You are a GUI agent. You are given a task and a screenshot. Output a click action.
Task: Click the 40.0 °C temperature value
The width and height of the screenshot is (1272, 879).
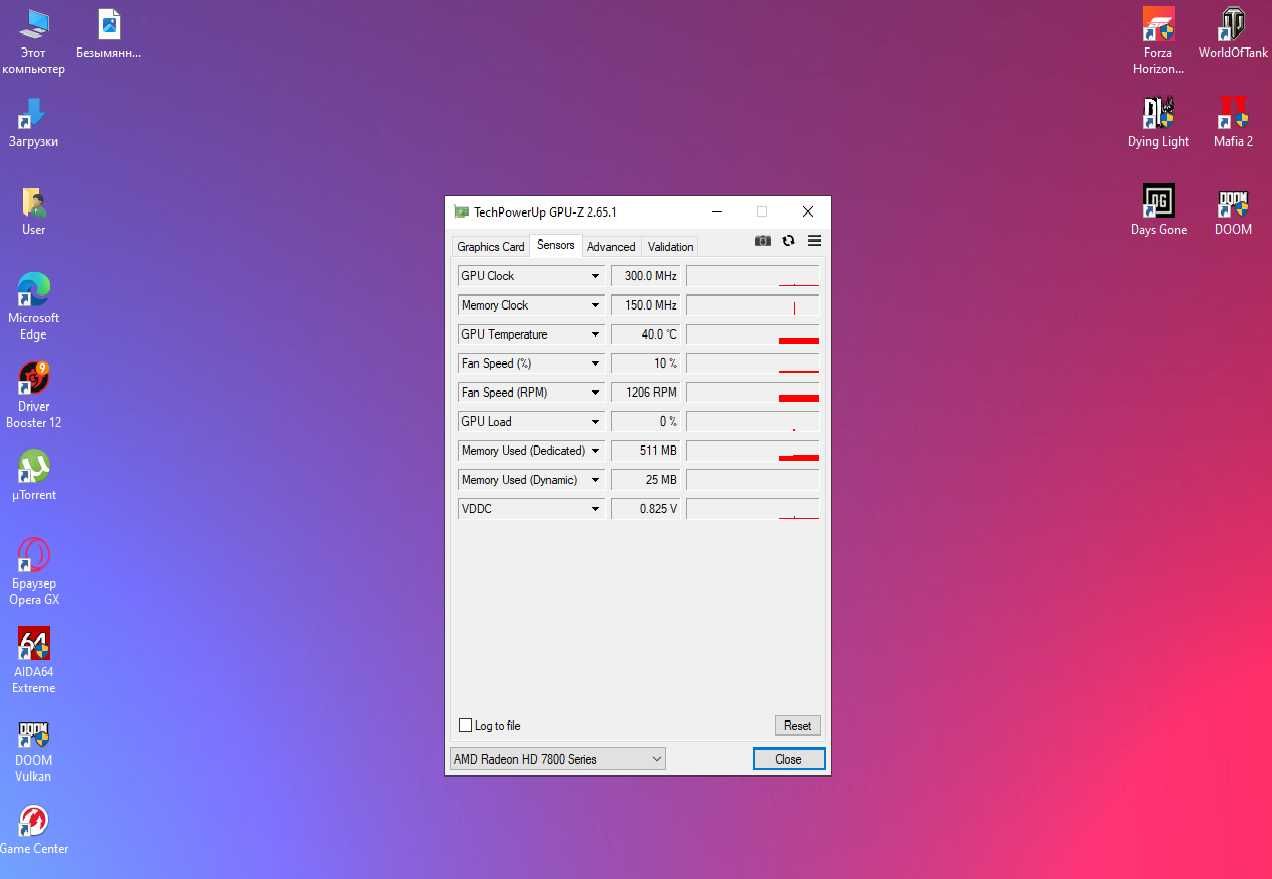(x=645, y=334)
